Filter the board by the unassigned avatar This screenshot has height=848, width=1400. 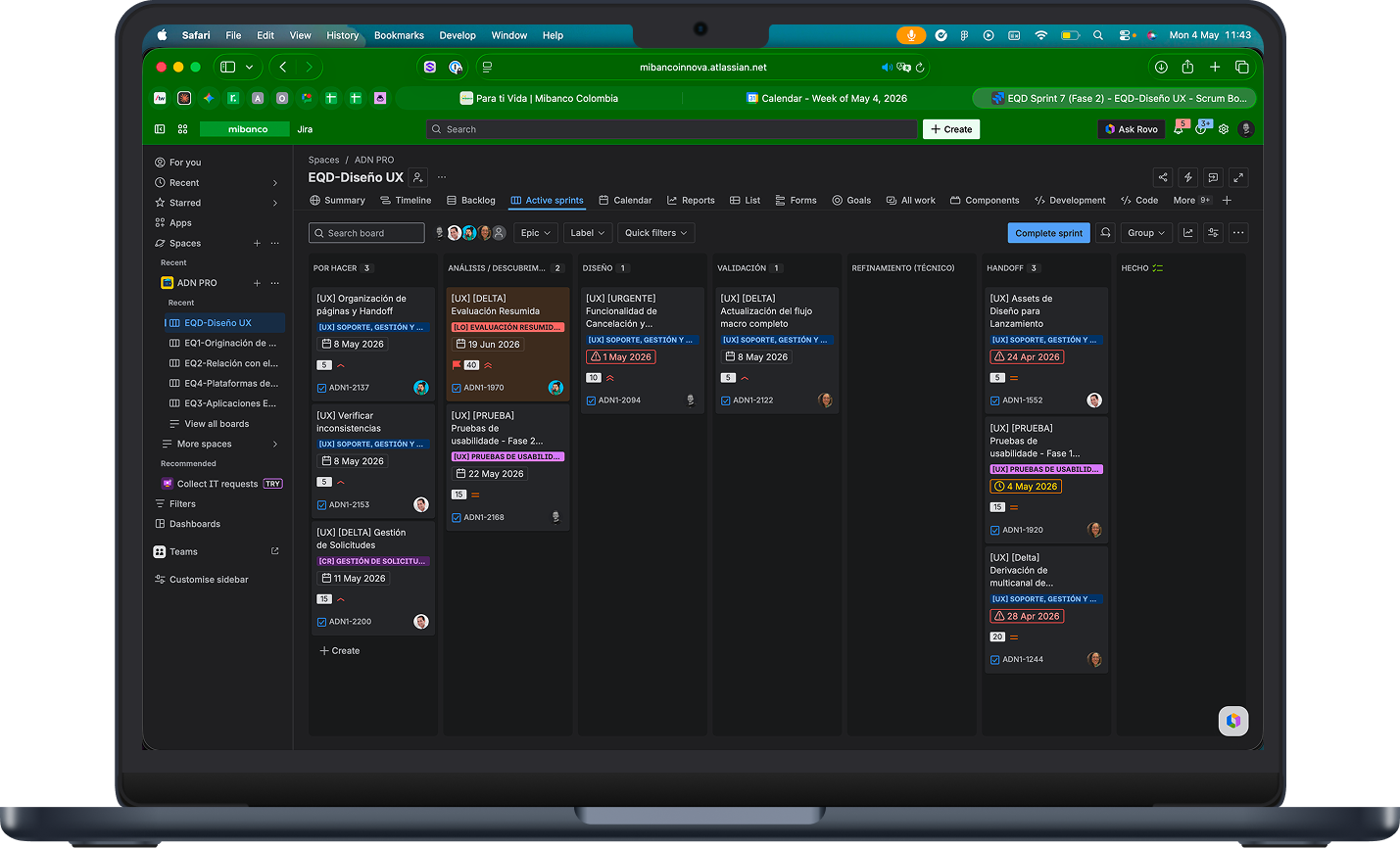click(500, 233)
